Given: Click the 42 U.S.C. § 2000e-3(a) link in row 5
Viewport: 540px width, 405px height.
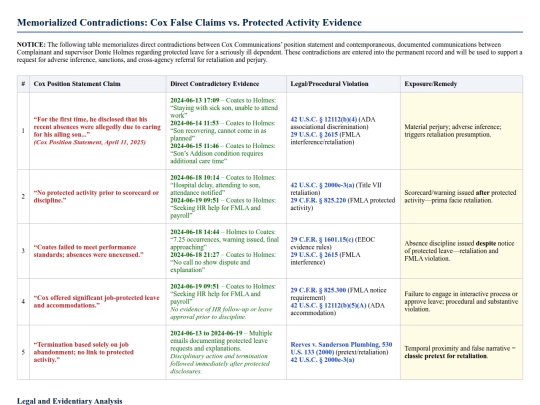Looking at the screenshot, I should coord(322,360).
